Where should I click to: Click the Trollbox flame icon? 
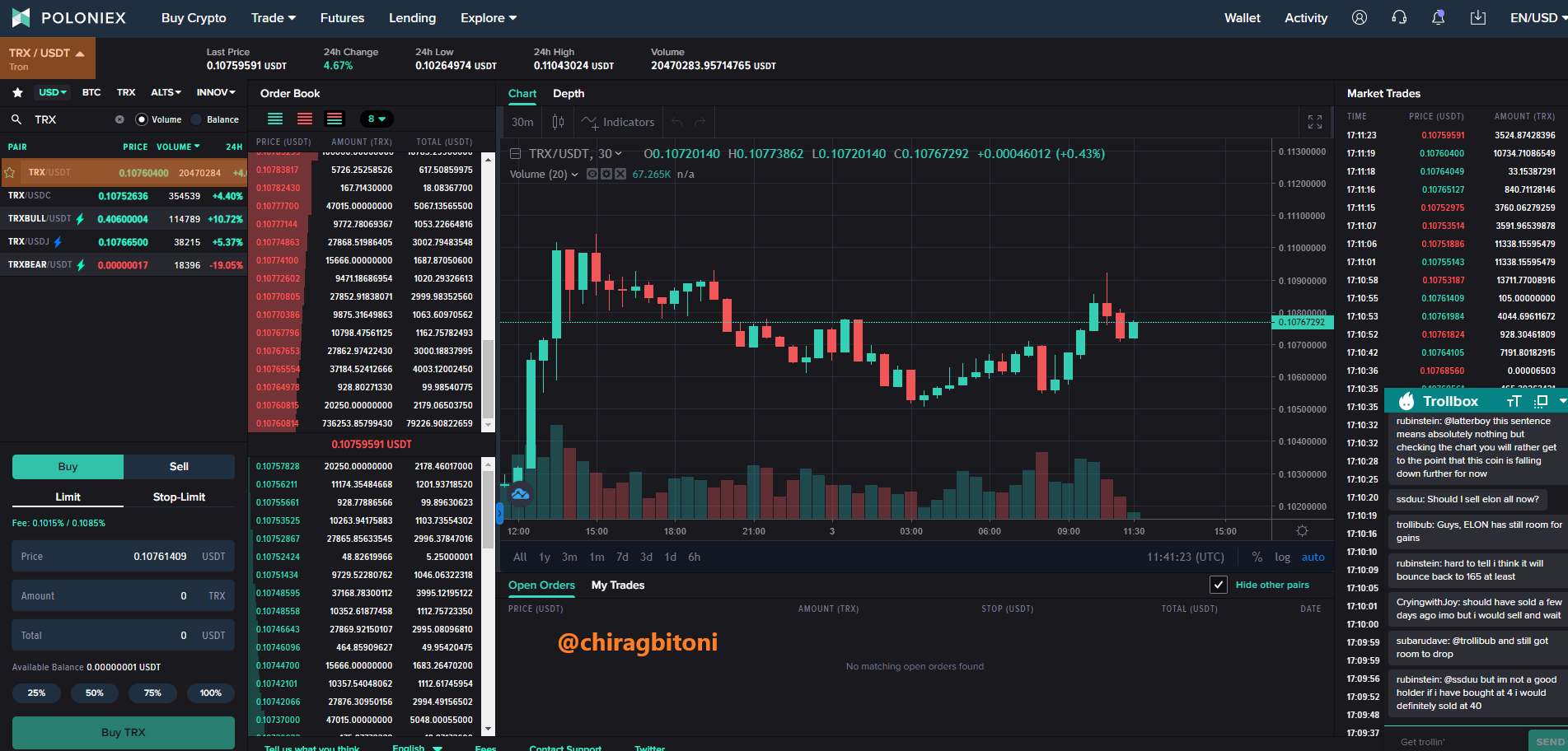1407,401
